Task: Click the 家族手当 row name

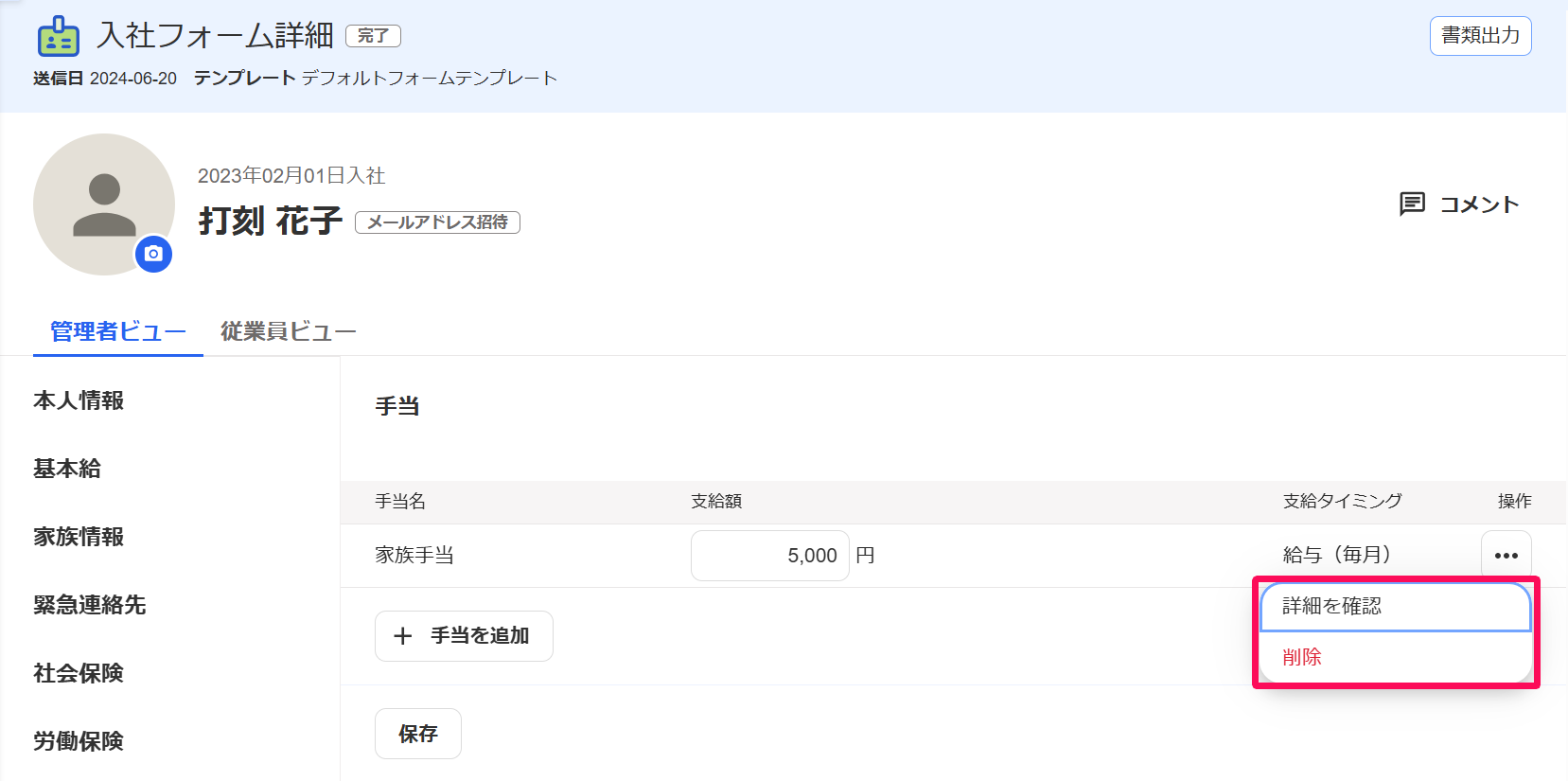Action: click(x=414, y=556)
